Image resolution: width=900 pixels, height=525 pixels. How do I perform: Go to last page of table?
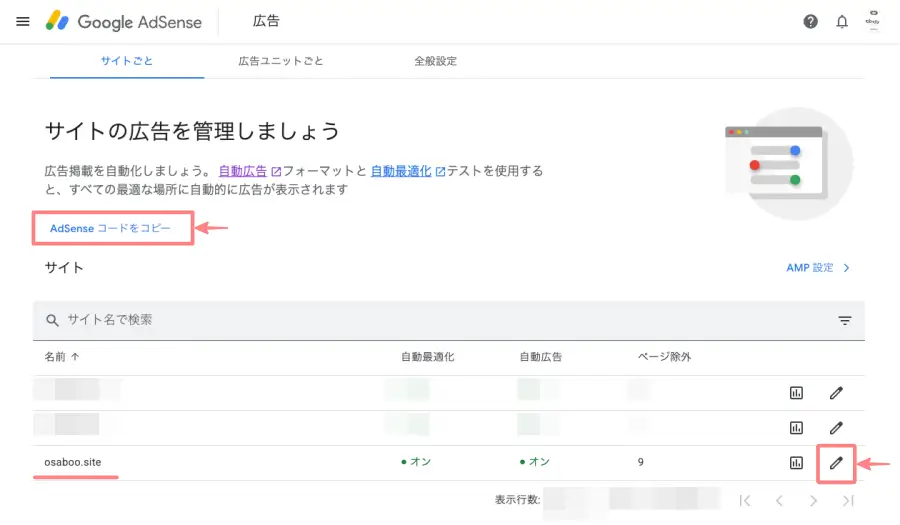848,501
